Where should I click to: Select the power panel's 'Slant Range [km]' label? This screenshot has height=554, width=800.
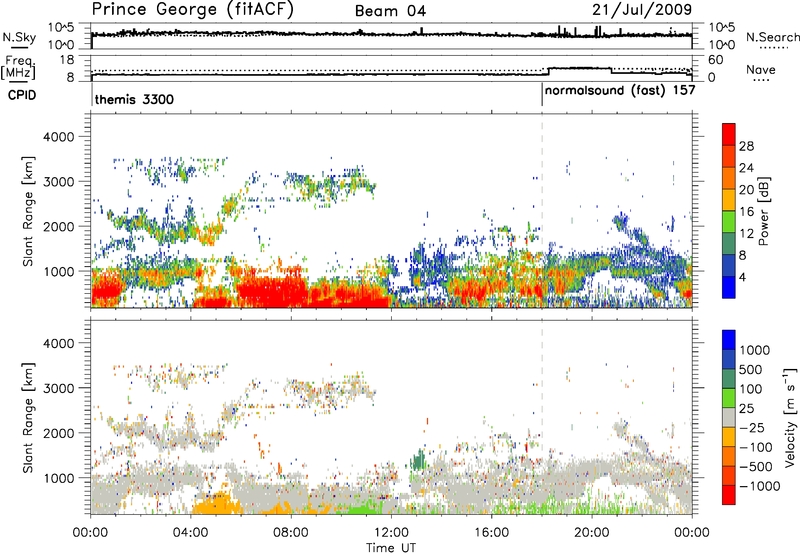pos(28,211)
